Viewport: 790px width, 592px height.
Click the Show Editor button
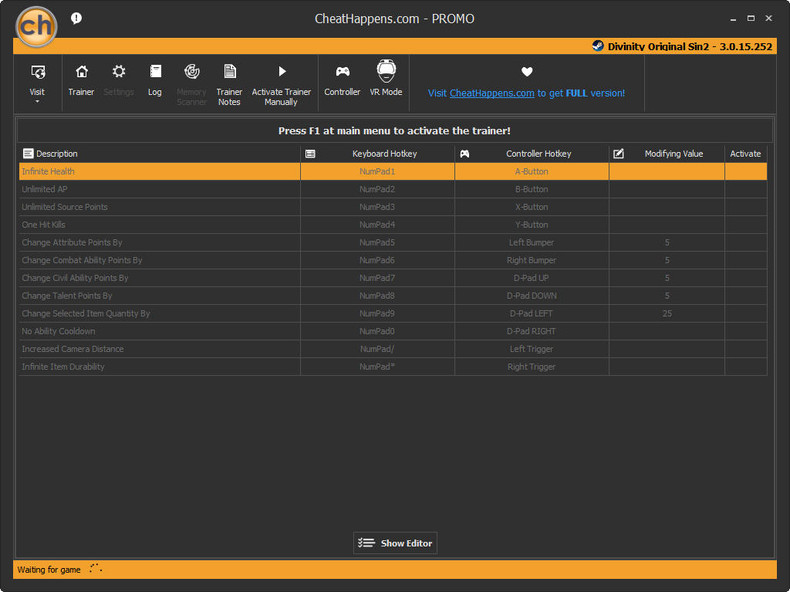395,543
